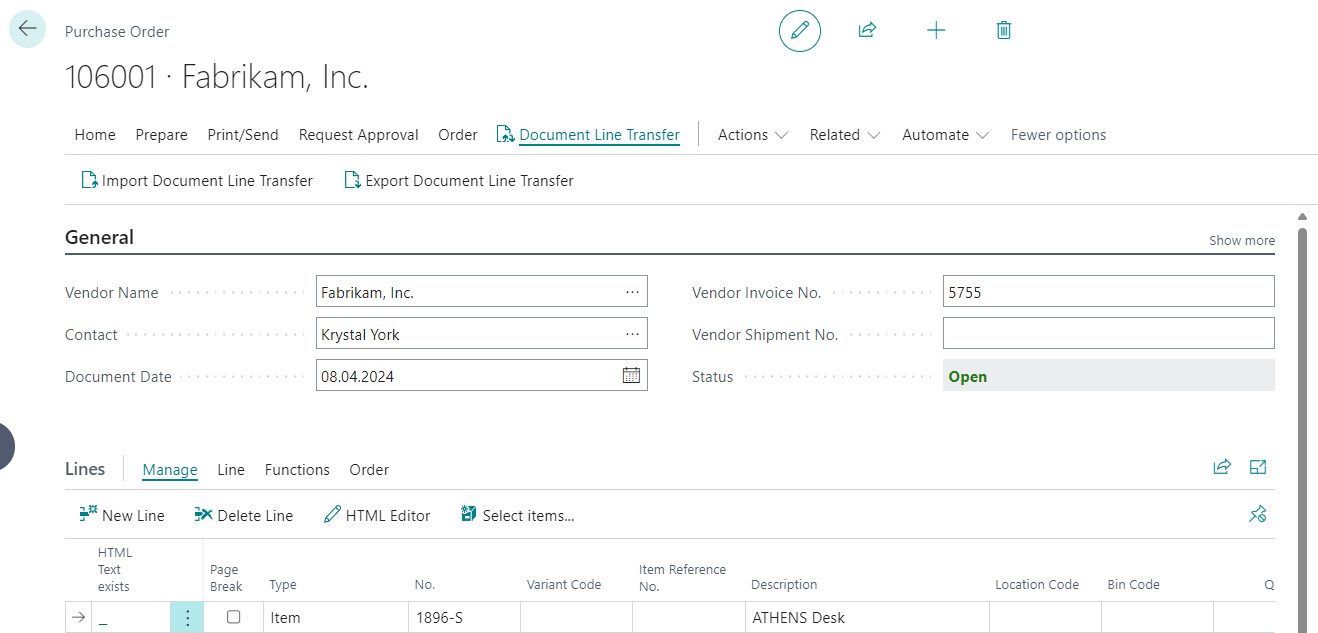Click the New Line button
The width and height of the screenshot is (1318, 633).
tap(122, 516)
